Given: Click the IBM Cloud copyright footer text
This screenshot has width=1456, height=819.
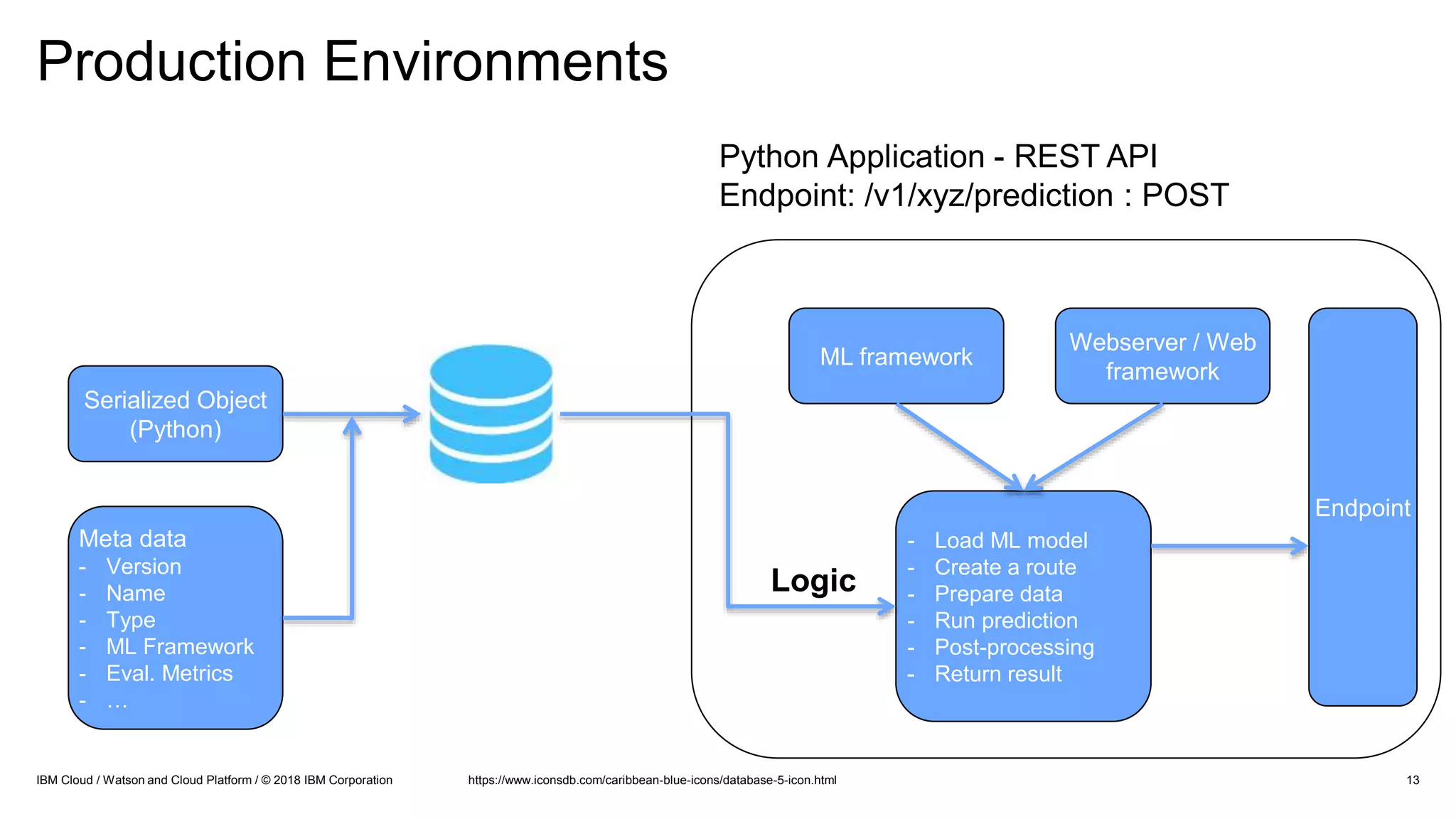Looking at the screenshot, I should 214,780.
